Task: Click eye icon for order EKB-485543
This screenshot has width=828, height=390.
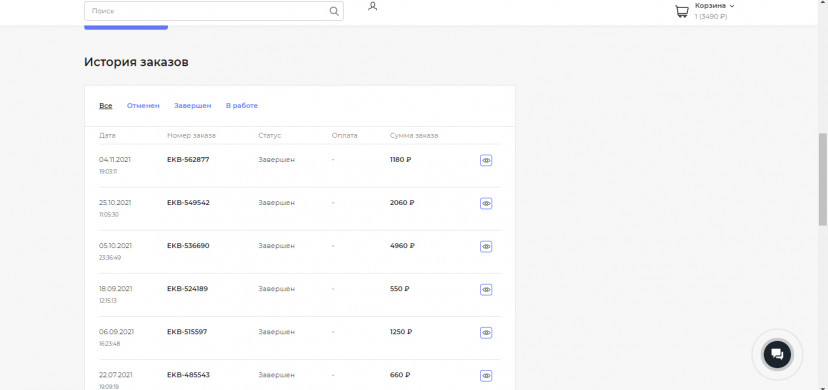Action: (486, 376)
